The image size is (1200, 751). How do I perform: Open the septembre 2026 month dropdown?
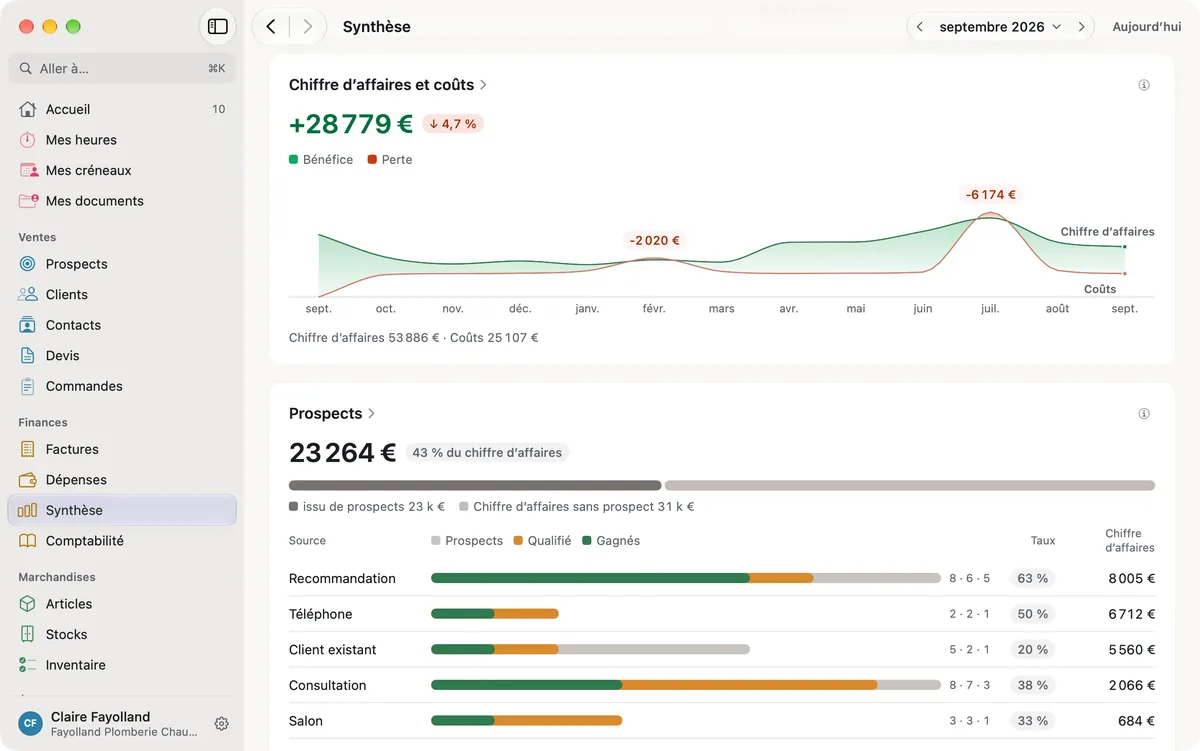1000,27
